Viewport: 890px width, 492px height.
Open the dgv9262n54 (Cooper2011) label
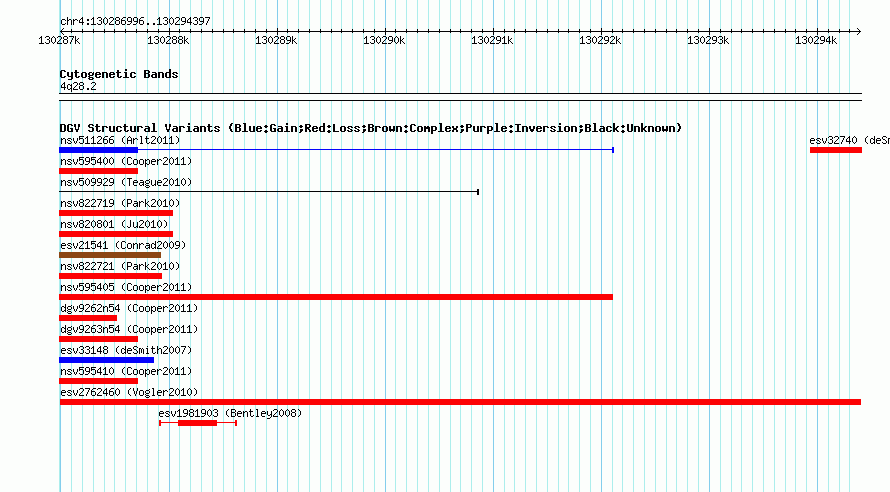pyautogui.click(x=129, y=308)
